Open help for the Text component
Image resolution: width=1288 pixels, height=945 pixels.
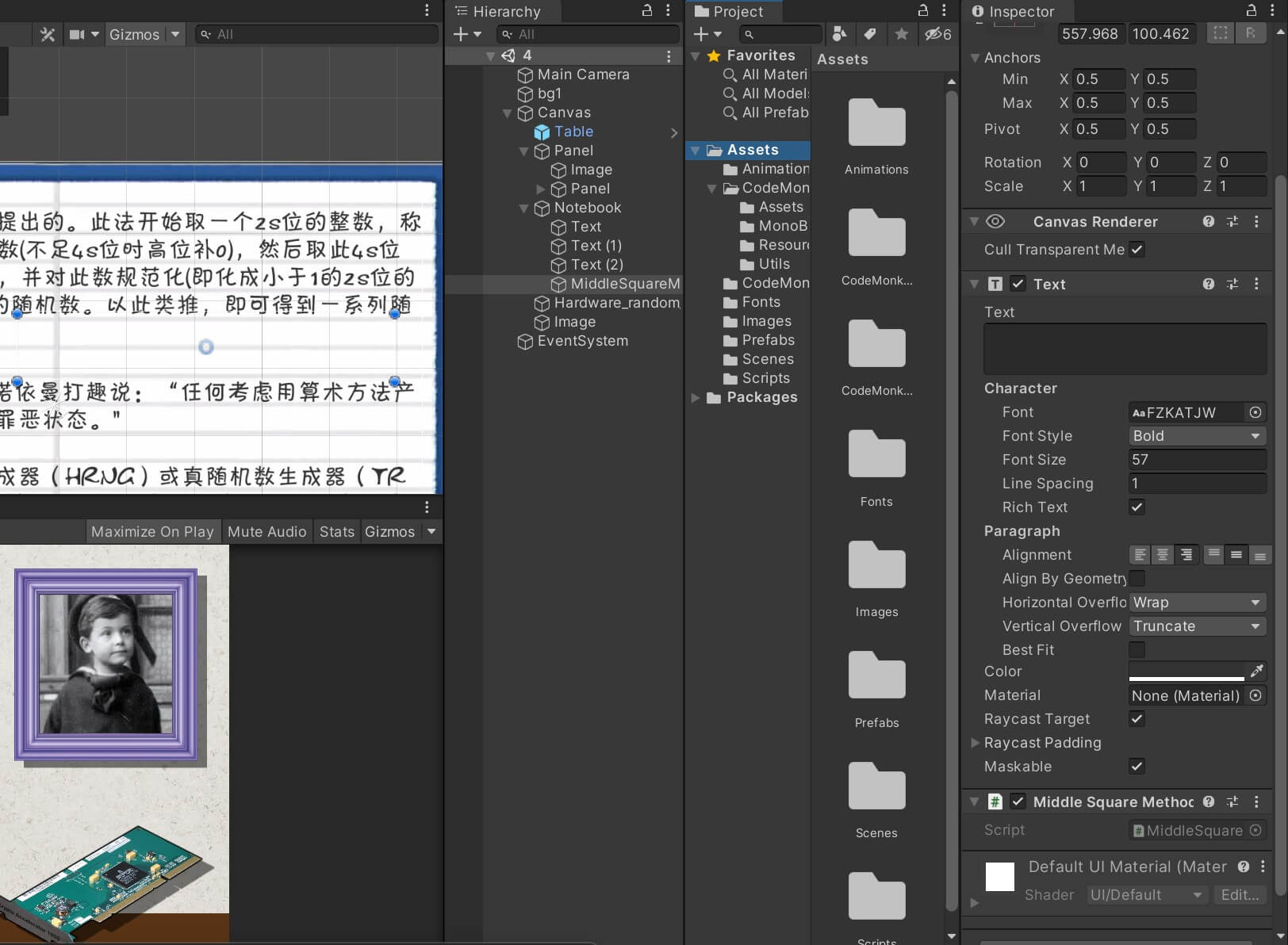[1208, 284]
